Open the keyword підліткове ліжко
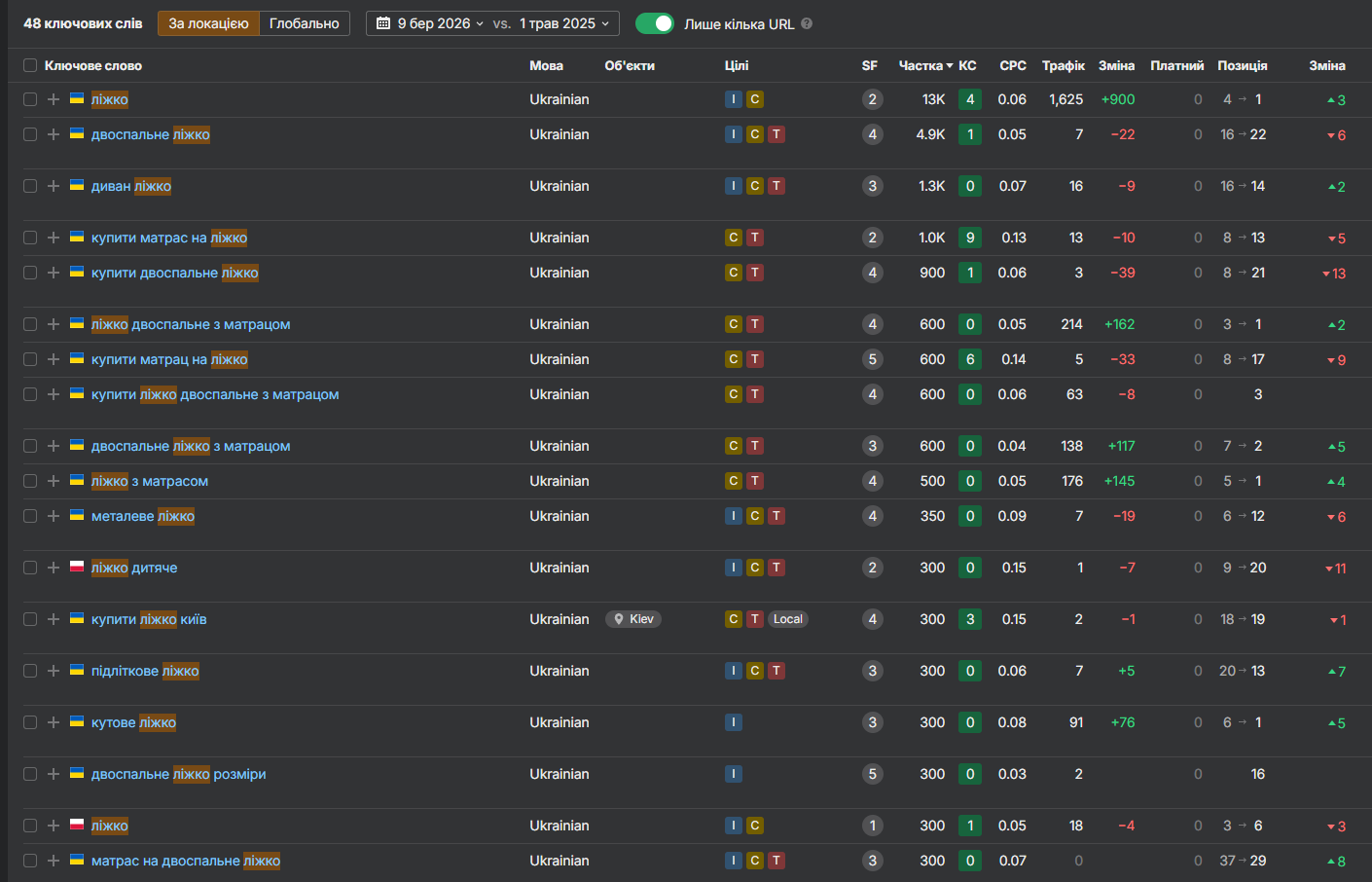The height and width of the screenshot is (882, 1372). point(145,671)
